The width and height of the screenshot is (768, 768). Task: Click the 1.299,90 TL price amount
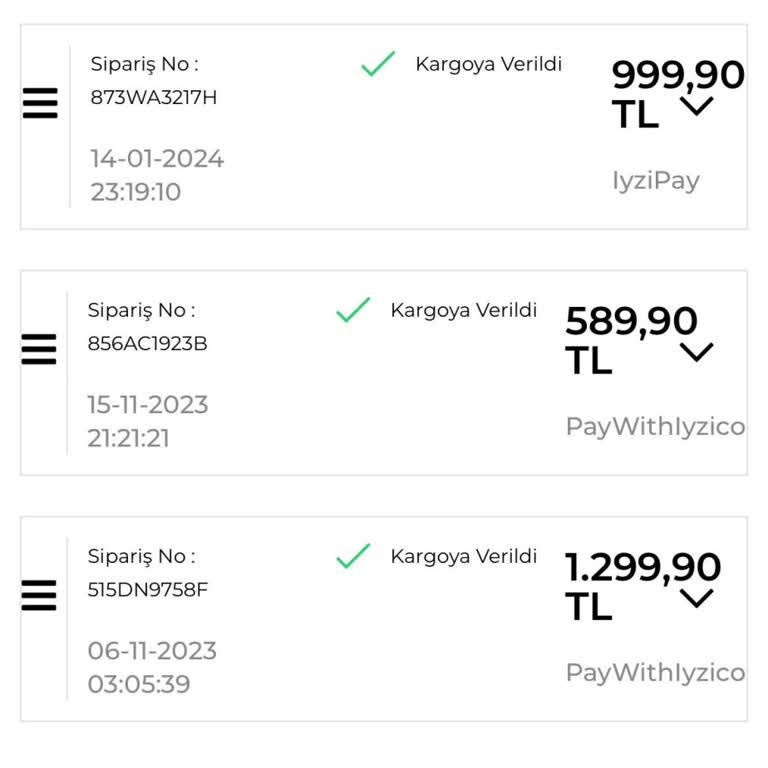tap(642, 568)
